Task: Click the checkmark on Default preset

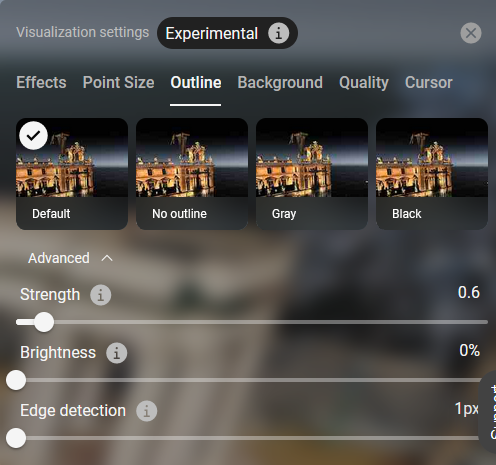Action: tap(33, 135)
